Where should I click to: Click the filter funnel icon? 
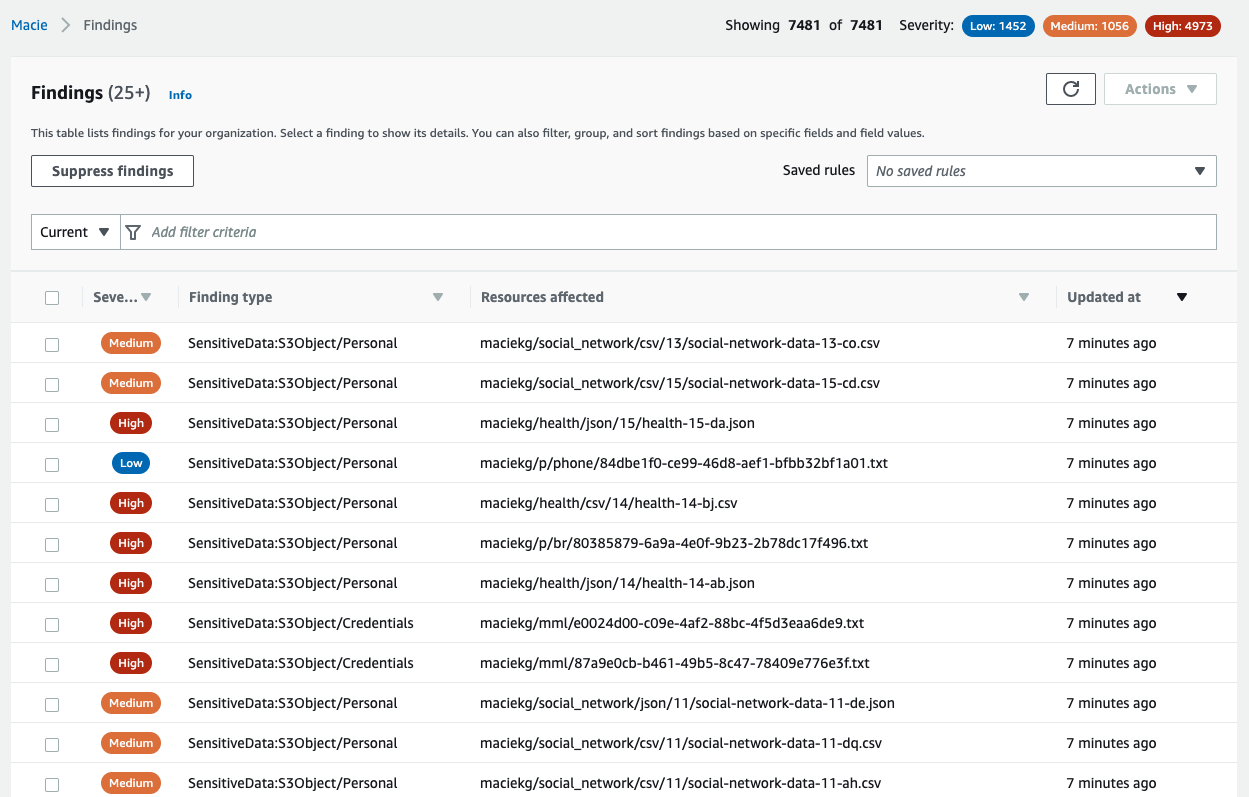point(133,232)
